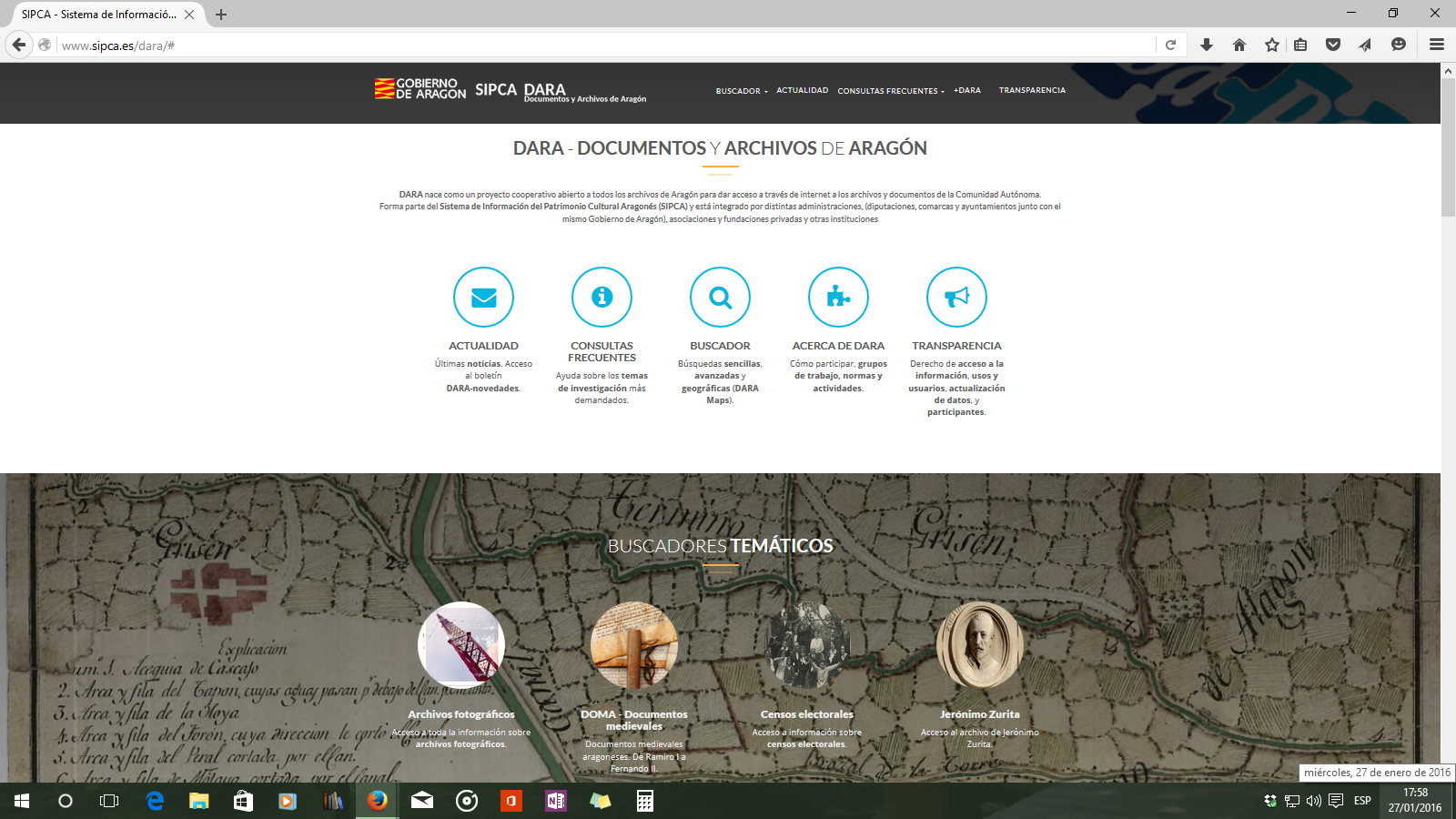The height and width of the screenshot is (819, 1456).
Task: Click the SIPCA header logo link
Action: [x=496, y=89]
